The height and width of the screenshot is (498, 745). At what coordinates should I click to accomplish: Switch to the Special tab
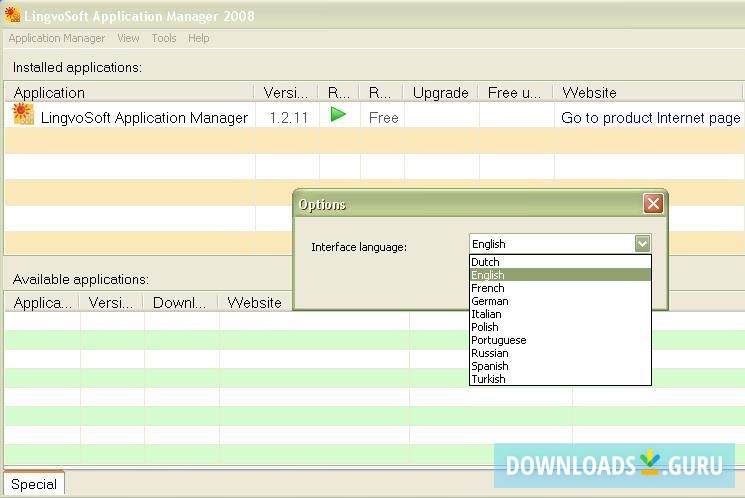pos(34,484)
